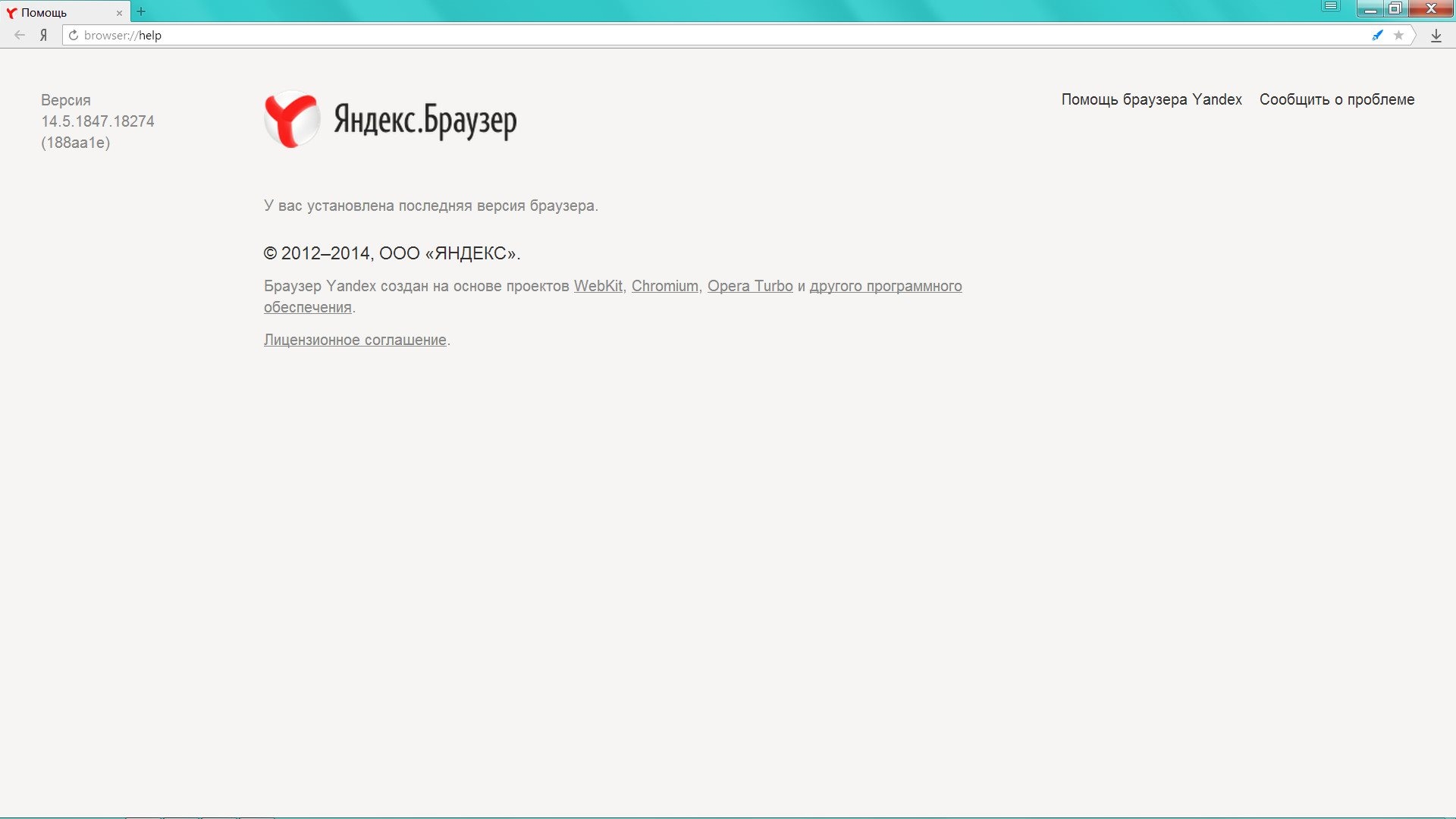Open Лицензионное соглашение link
This screenshot has height=819, width=1456.
pos(355,340)
